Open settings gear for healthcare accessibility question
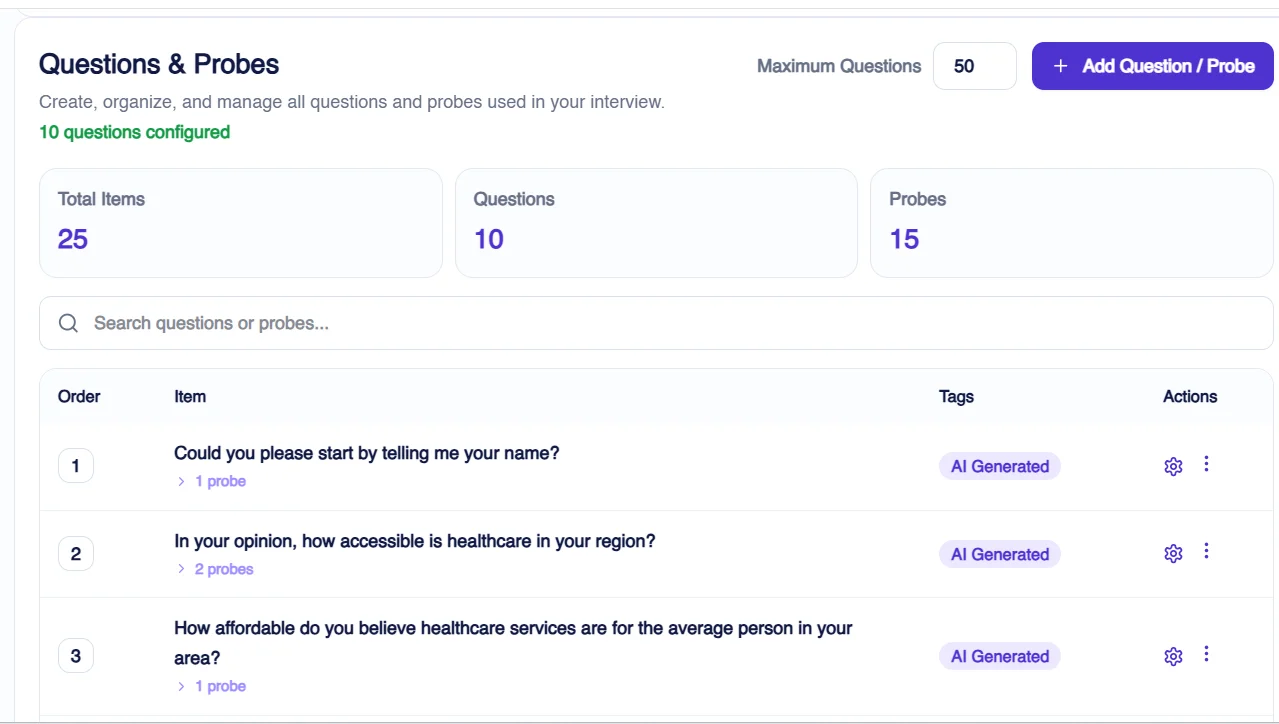Screen dimensions: 1279x724 1173,553
